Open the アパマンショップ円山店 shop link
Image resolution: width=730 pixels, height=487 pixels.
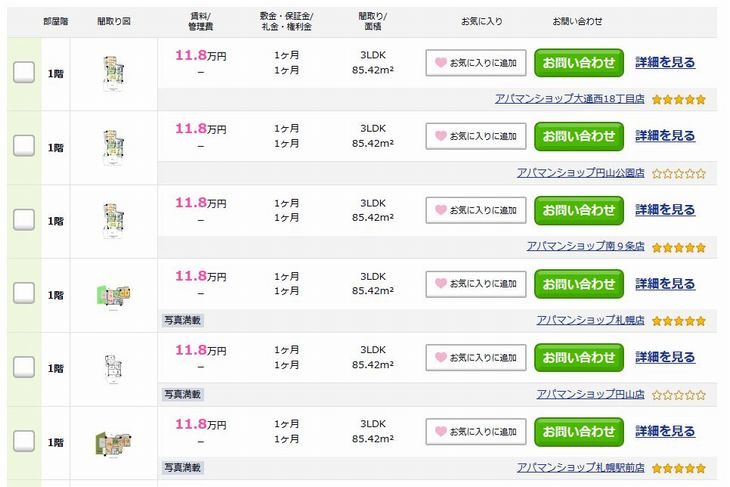[590, 394]
